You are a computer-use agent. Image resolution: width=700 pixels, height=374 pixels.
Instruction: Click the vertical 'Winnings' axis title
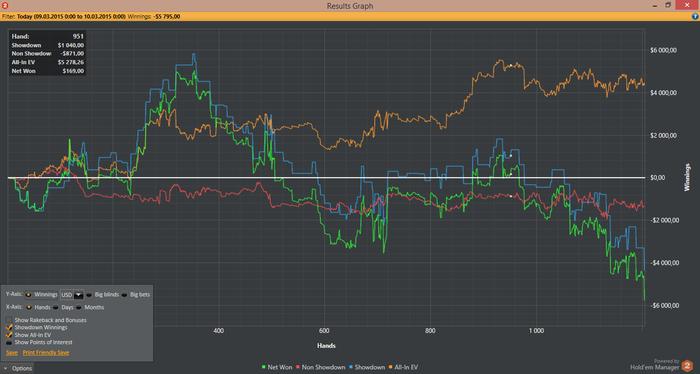(687, 178)
